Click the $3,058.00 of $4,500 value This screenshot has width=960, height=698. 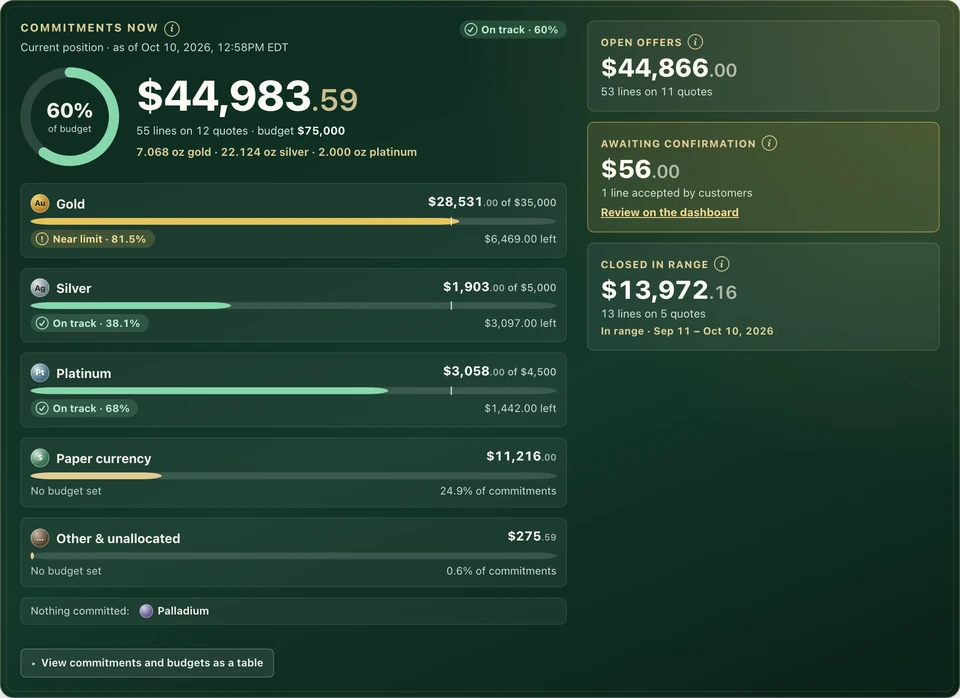pos(500,372)
